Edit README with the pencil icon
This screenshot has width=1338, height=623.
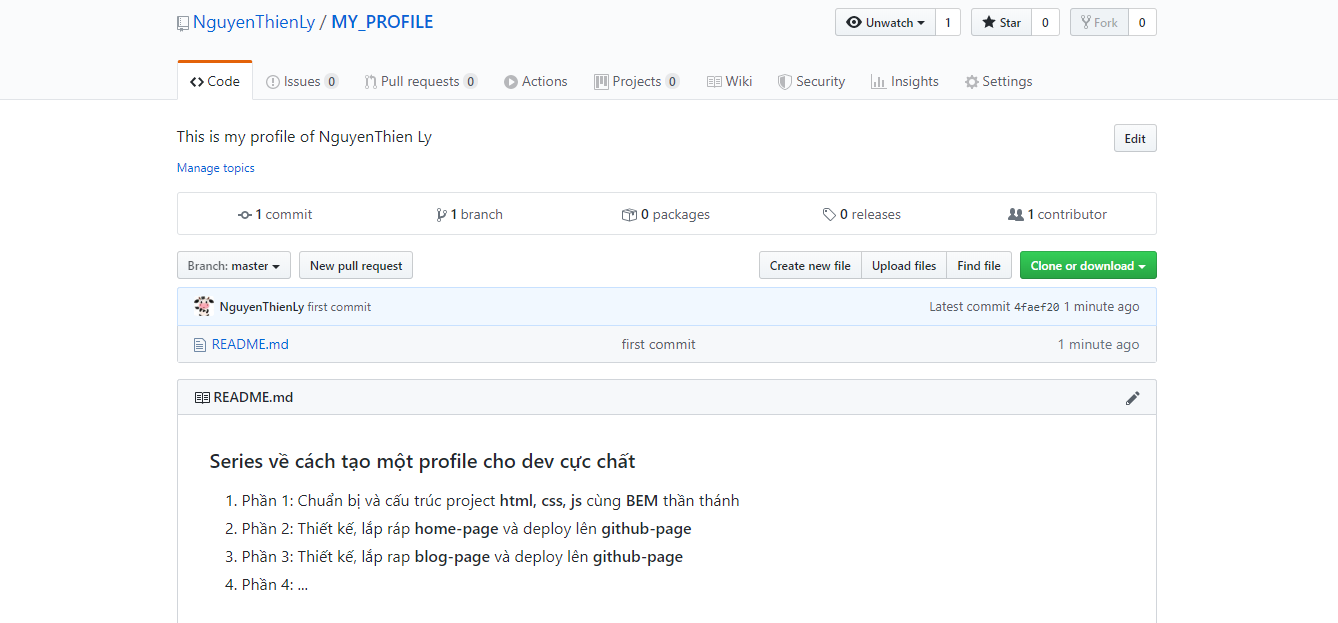point(1133,398)
